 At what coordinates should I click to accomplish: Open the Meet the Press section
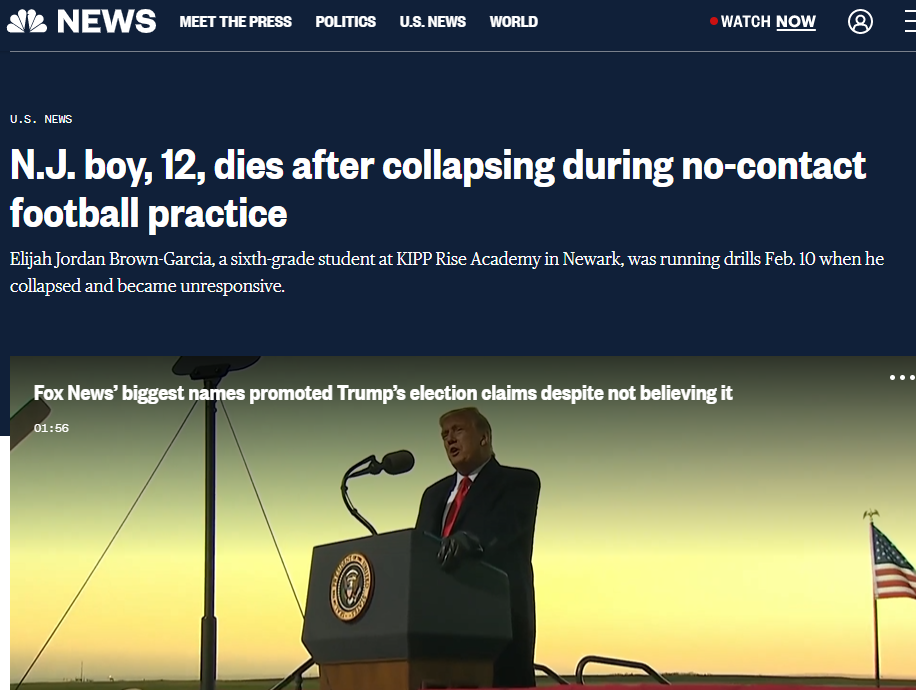coord(235,22)
